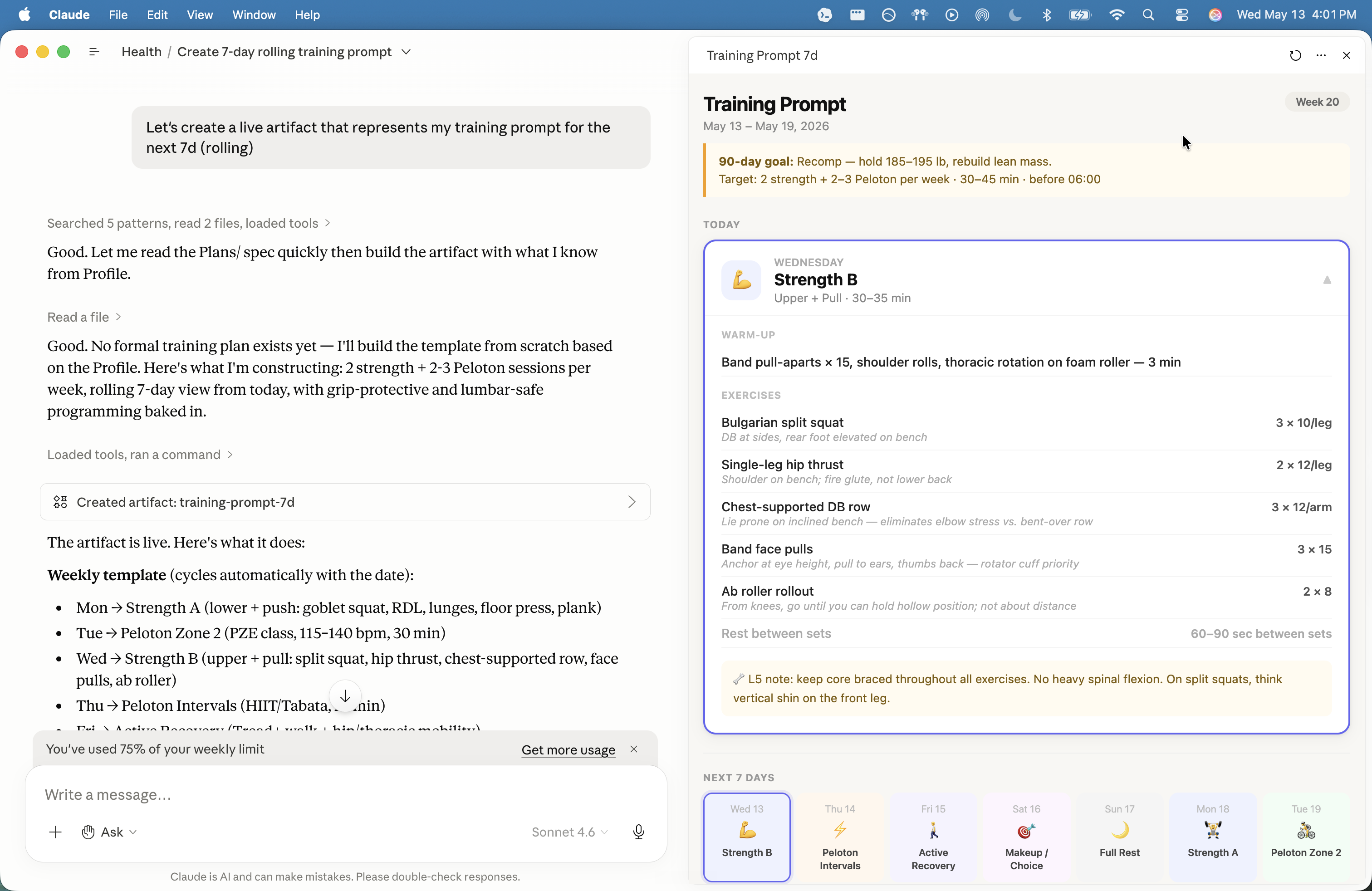
Task: Toggle the sidebar panel icon
Action: pos(94,52)
